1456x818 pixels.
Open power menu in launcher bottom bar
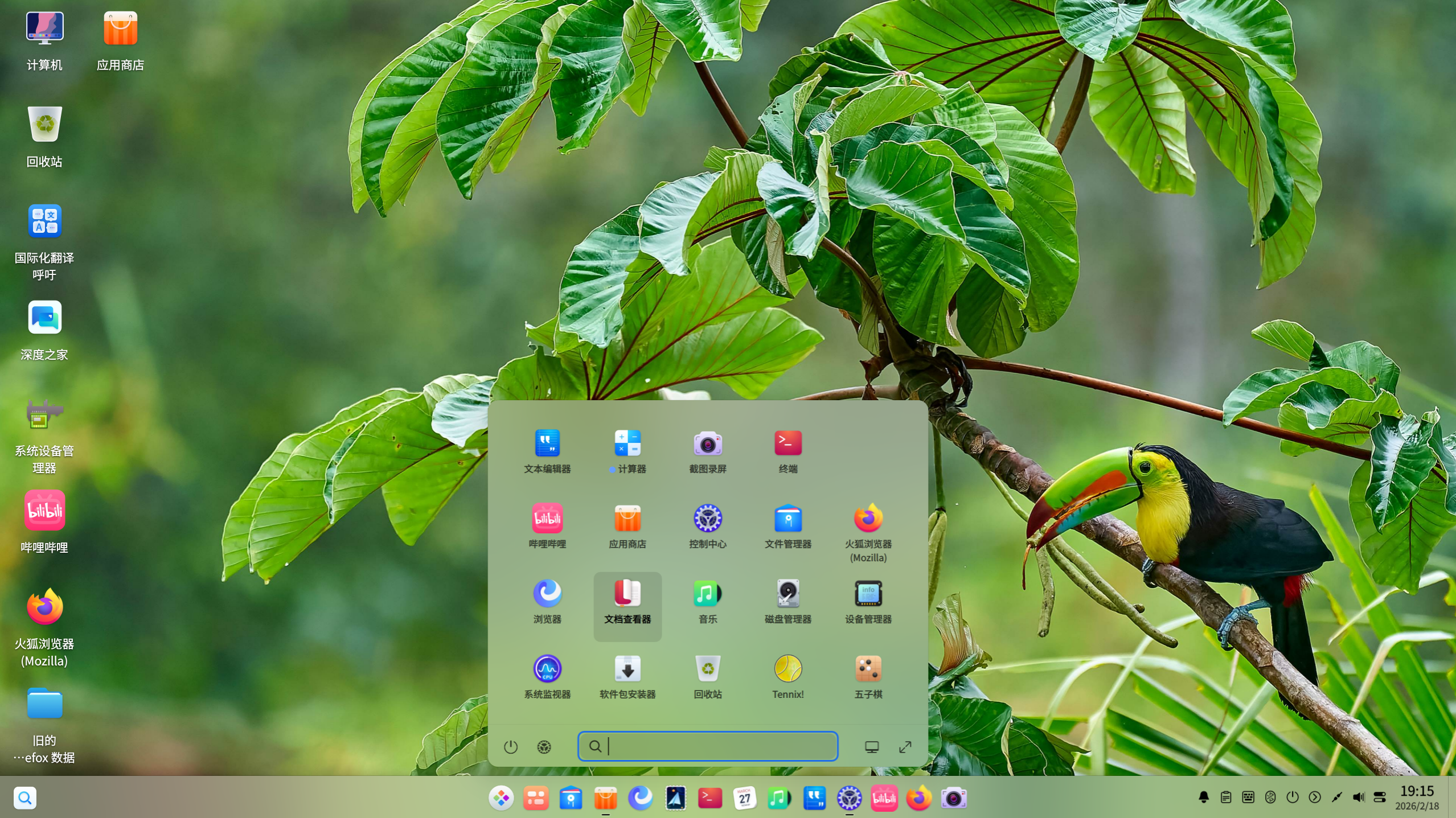[x=510, y=747]
